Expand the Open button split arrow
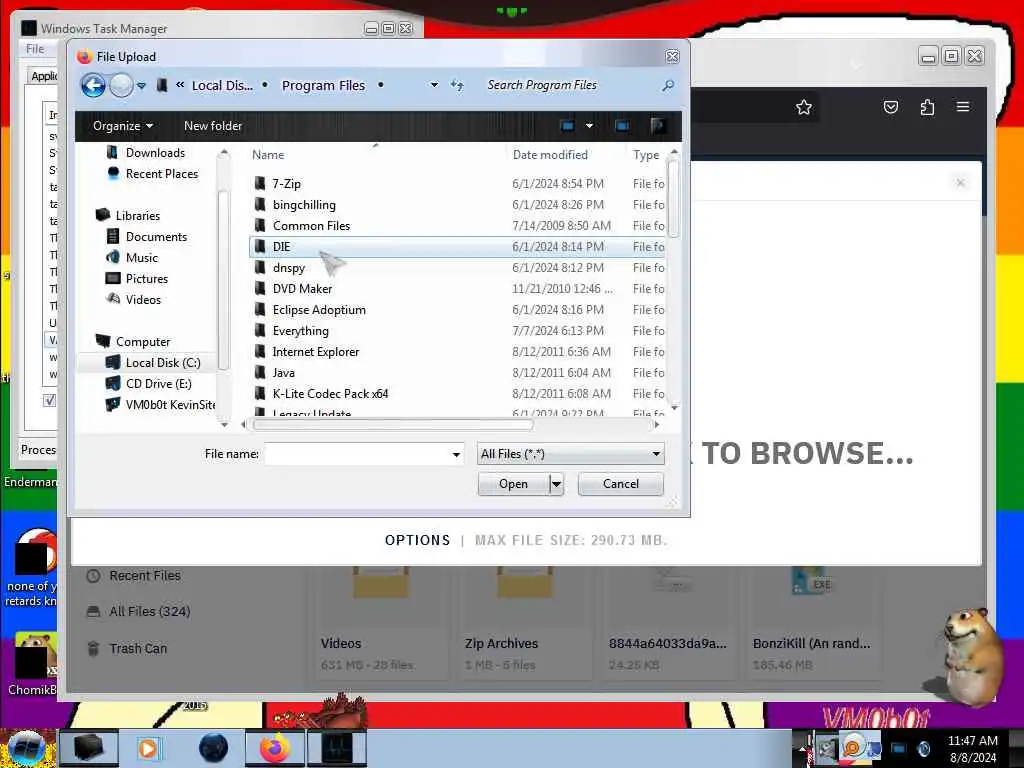Image resolution: width=1024 pixels, height=768 pixels. tap(556, 484)
